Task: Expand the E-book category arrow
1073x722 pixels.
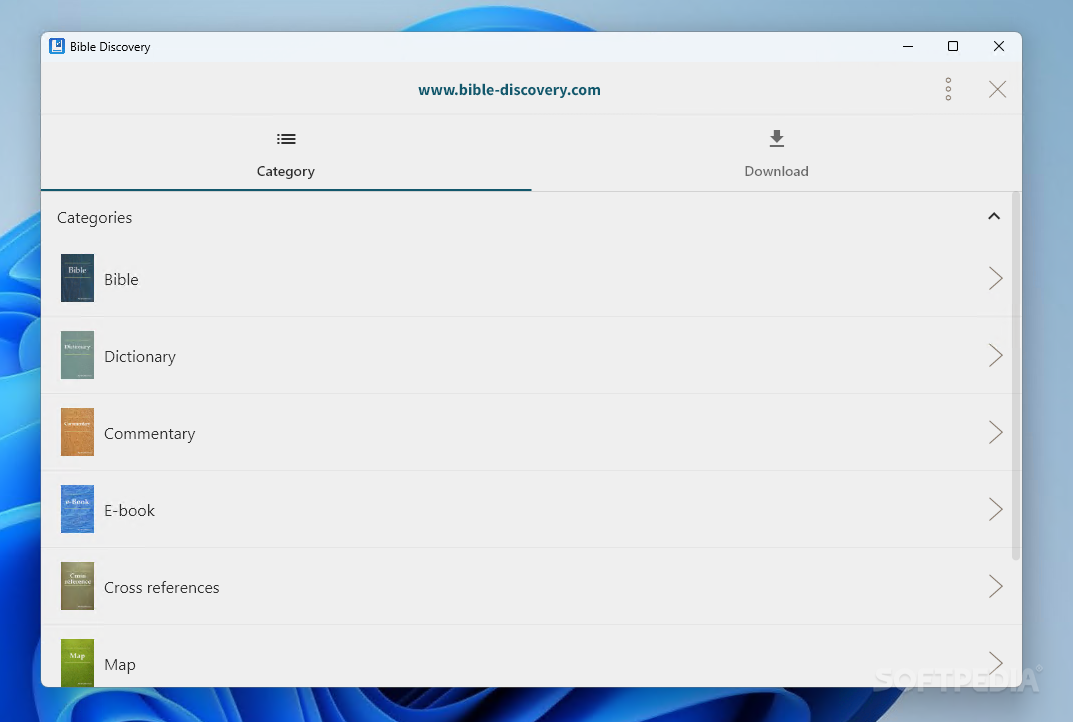Action: [x=996, y=509]
